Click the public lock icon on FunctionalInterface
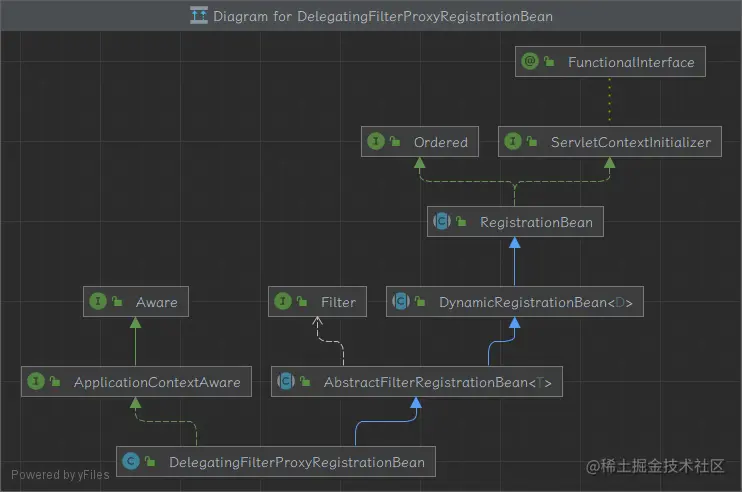Screen dimensions: 742x492 [549, 61]
